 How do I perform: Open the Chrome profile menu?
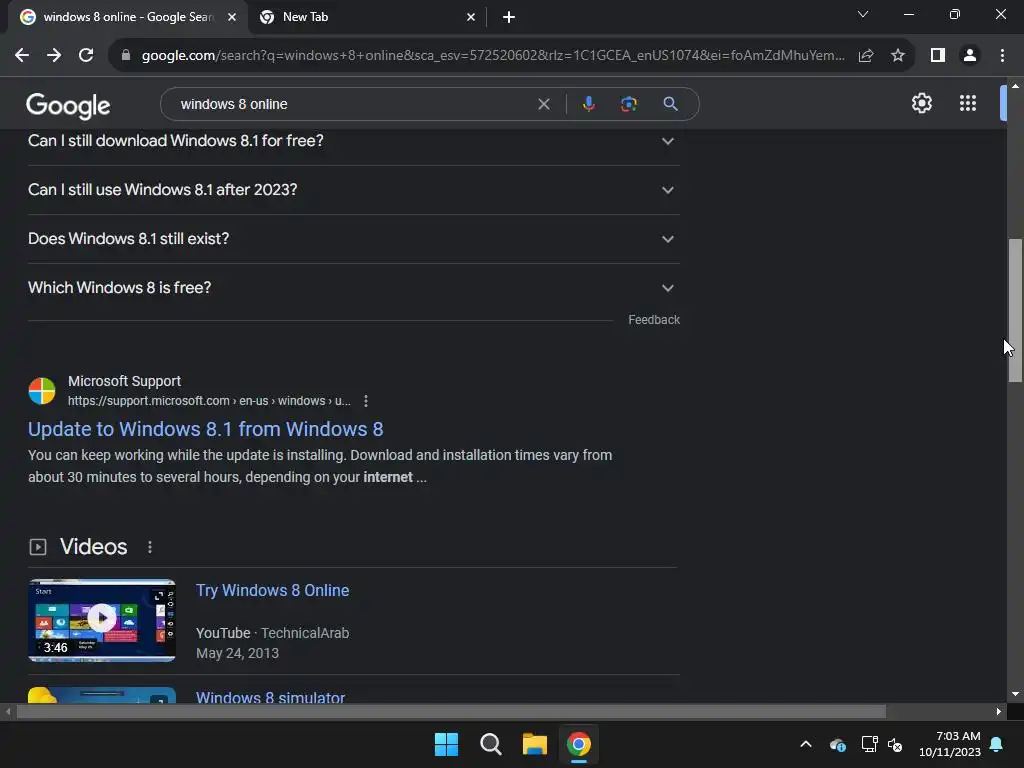coord(970,56)
